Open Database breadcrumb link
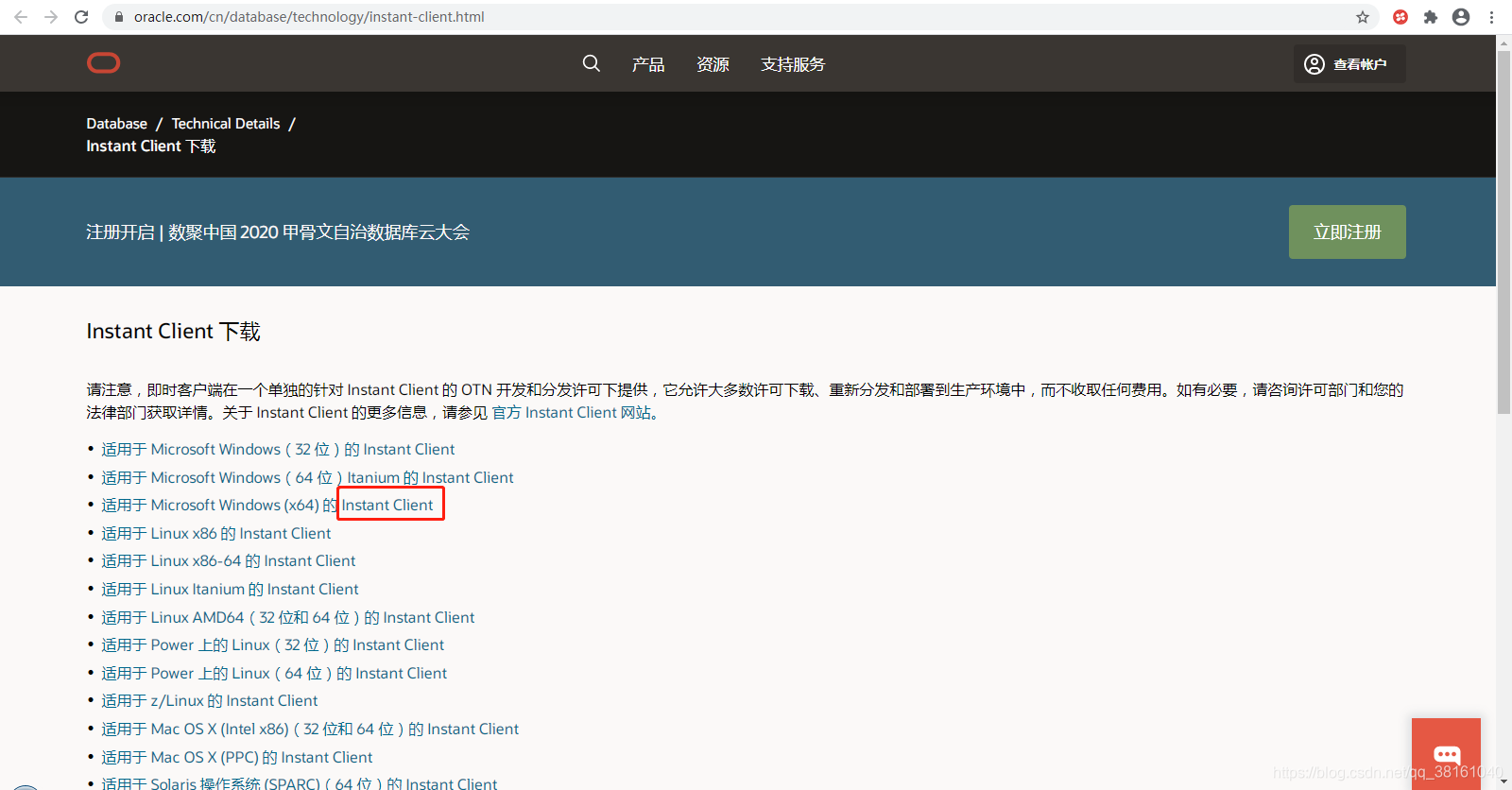The width and height of the screenshot is (1512, 790). [x=116, y=124]
